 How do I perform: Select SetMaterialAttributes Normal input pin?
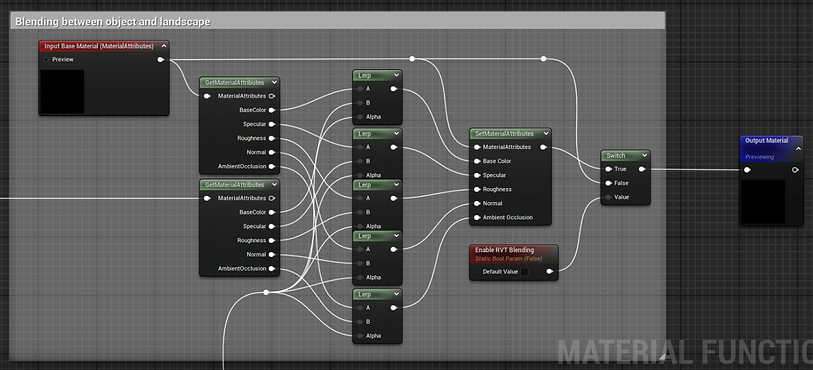477,203
